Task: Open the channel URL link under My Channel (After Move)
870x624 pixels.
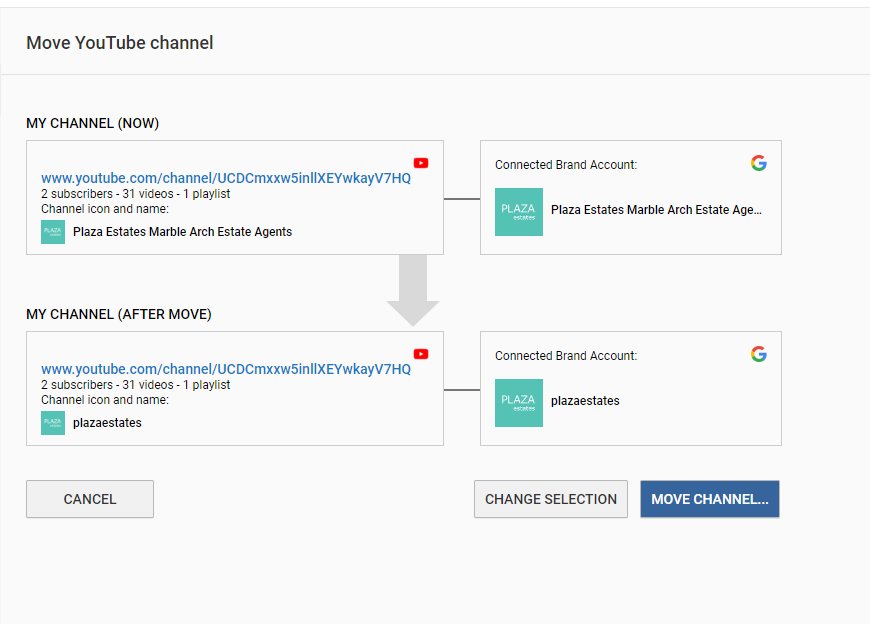Action: pyautogui.click(x=226, y=369)
